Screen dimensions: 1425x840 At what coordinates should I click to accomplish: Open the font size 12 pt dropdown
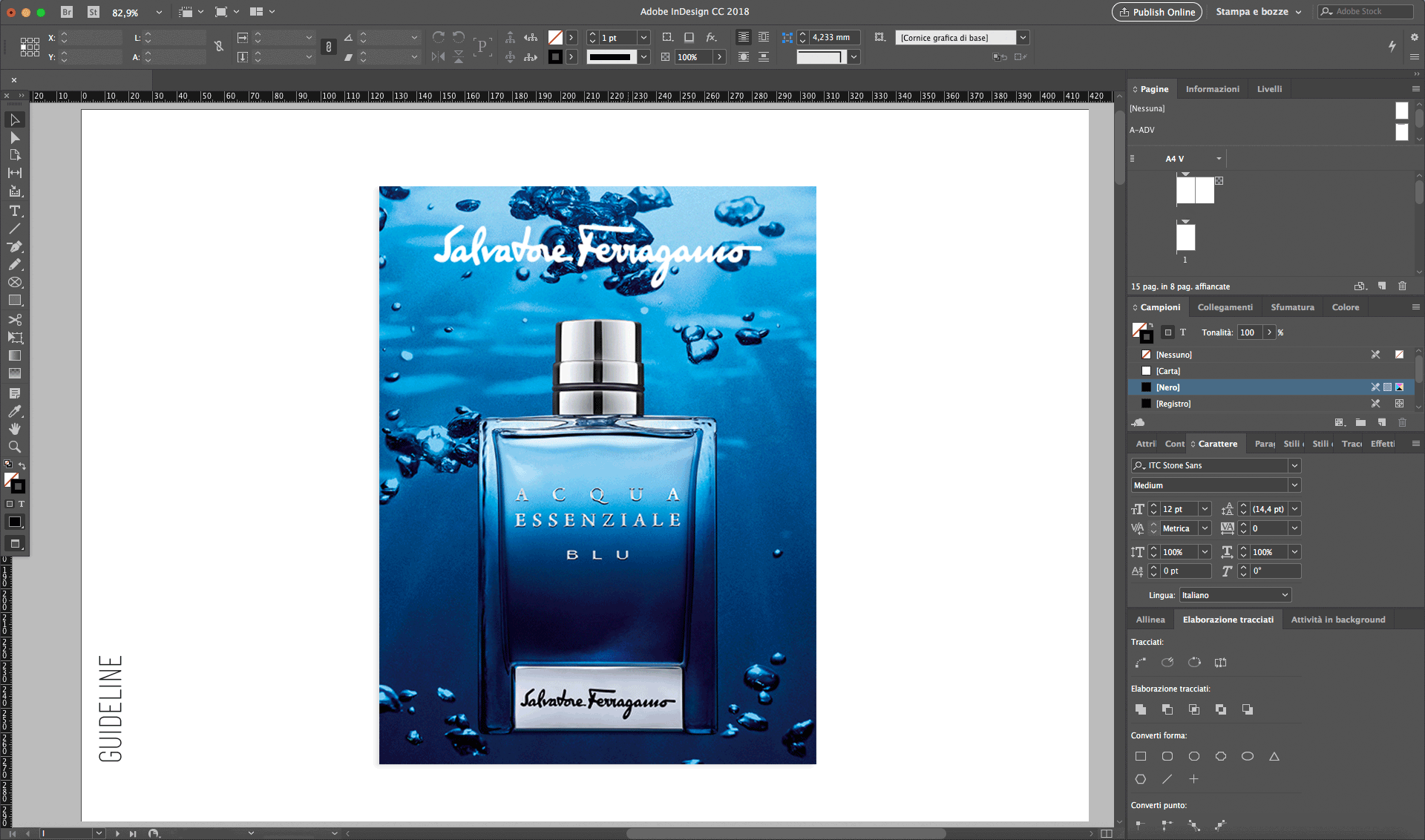pos(1205,509)
